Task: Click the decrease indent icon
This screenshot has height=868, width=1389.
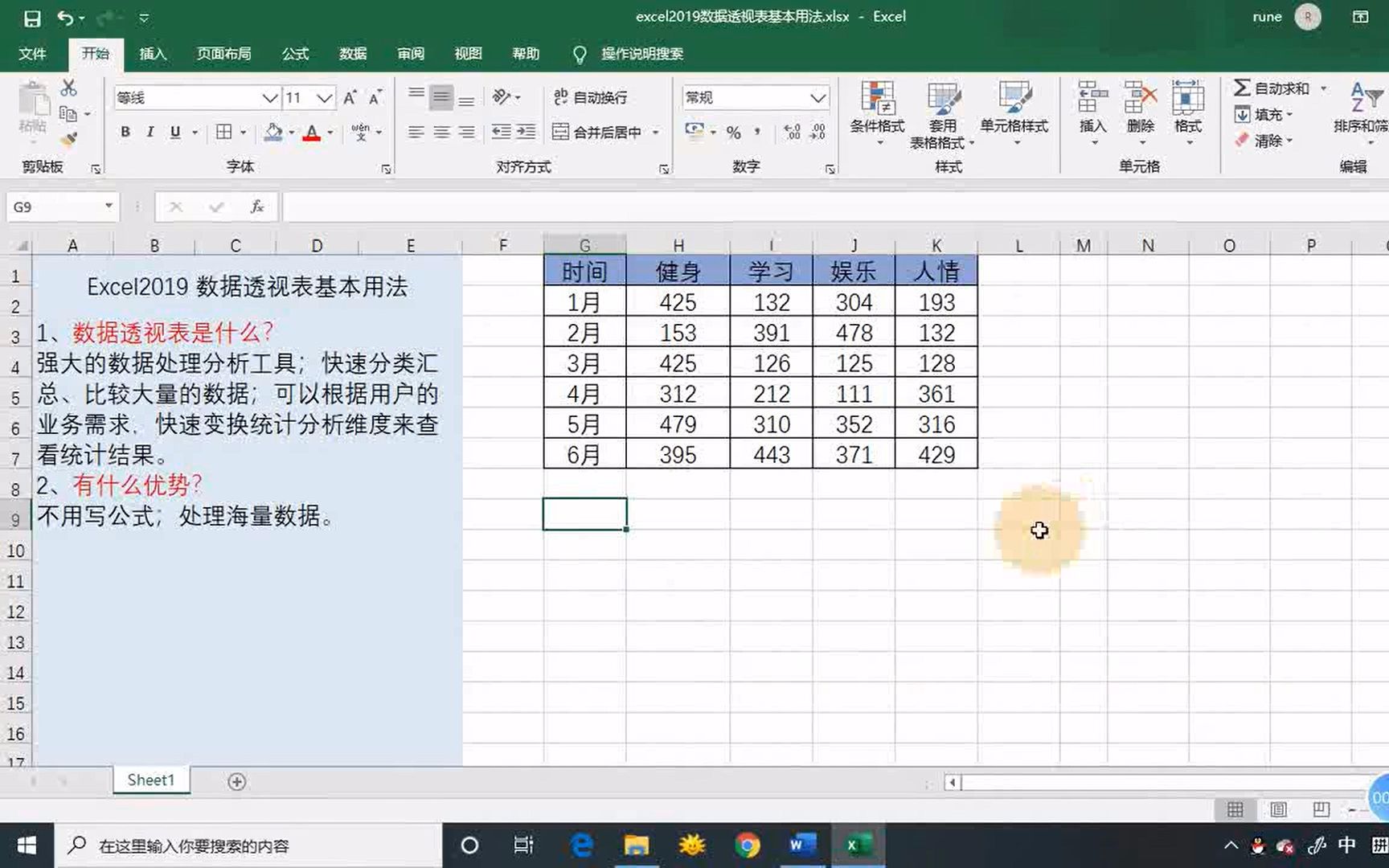Action: (x=502, y=132)
